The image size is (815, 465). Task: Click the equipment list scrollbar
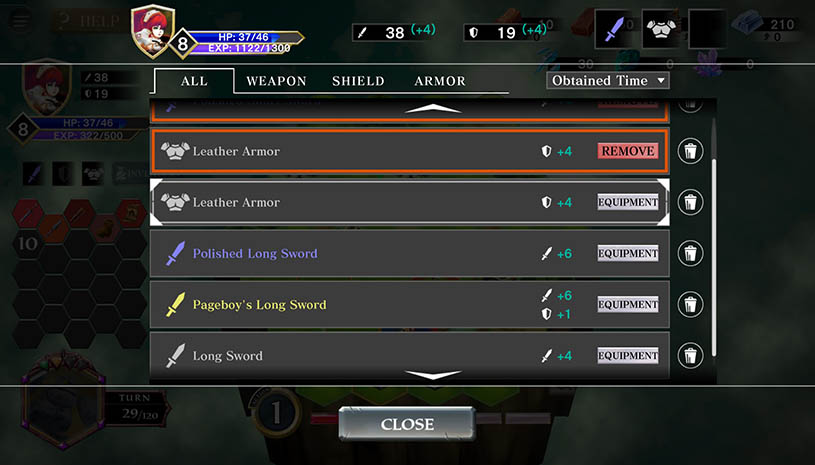(x=714, y=257)
